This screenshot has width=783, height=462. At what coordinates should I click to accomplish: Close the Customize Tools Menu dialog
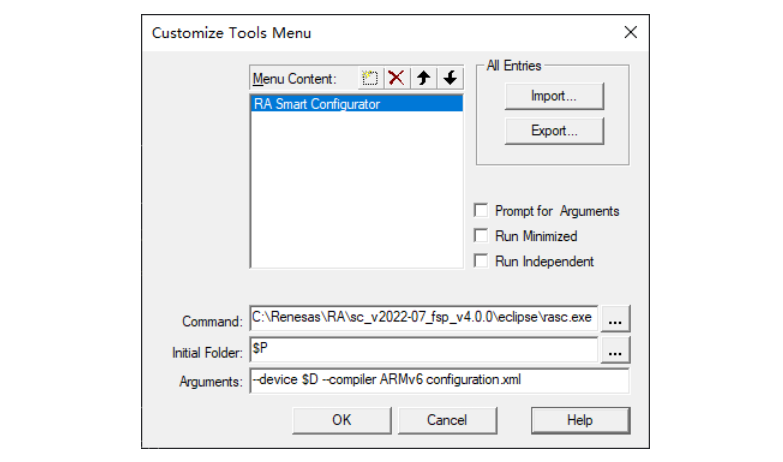pyautogui.click(x=630, y=32)
